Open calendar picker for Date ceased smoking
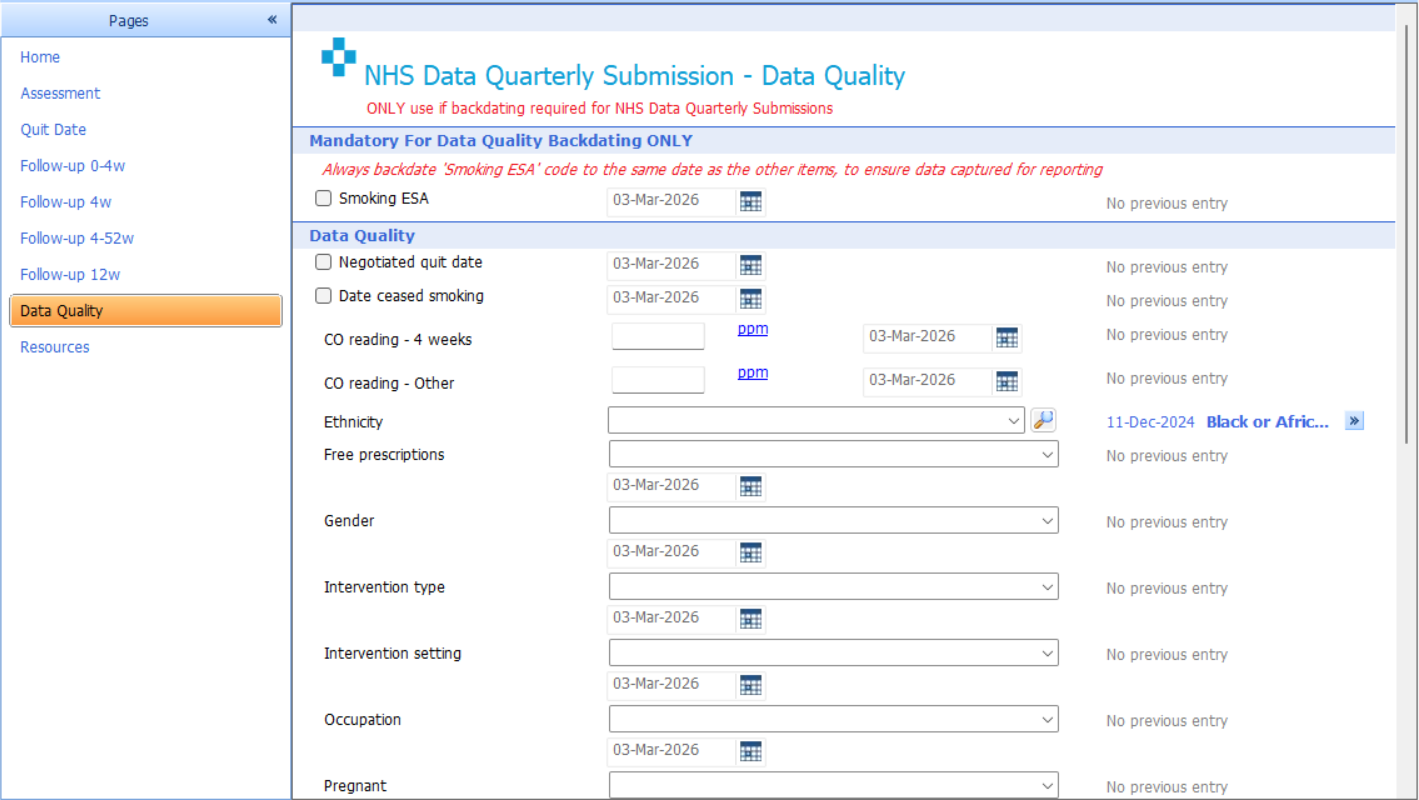 [x=751, y=299]
